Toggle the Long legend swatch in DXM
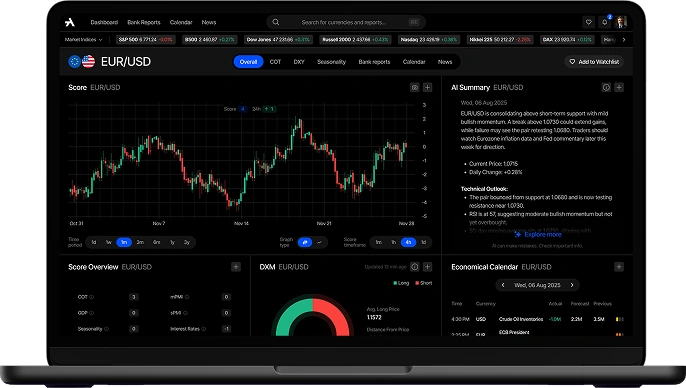686x388 pixels. pos(395,283)
